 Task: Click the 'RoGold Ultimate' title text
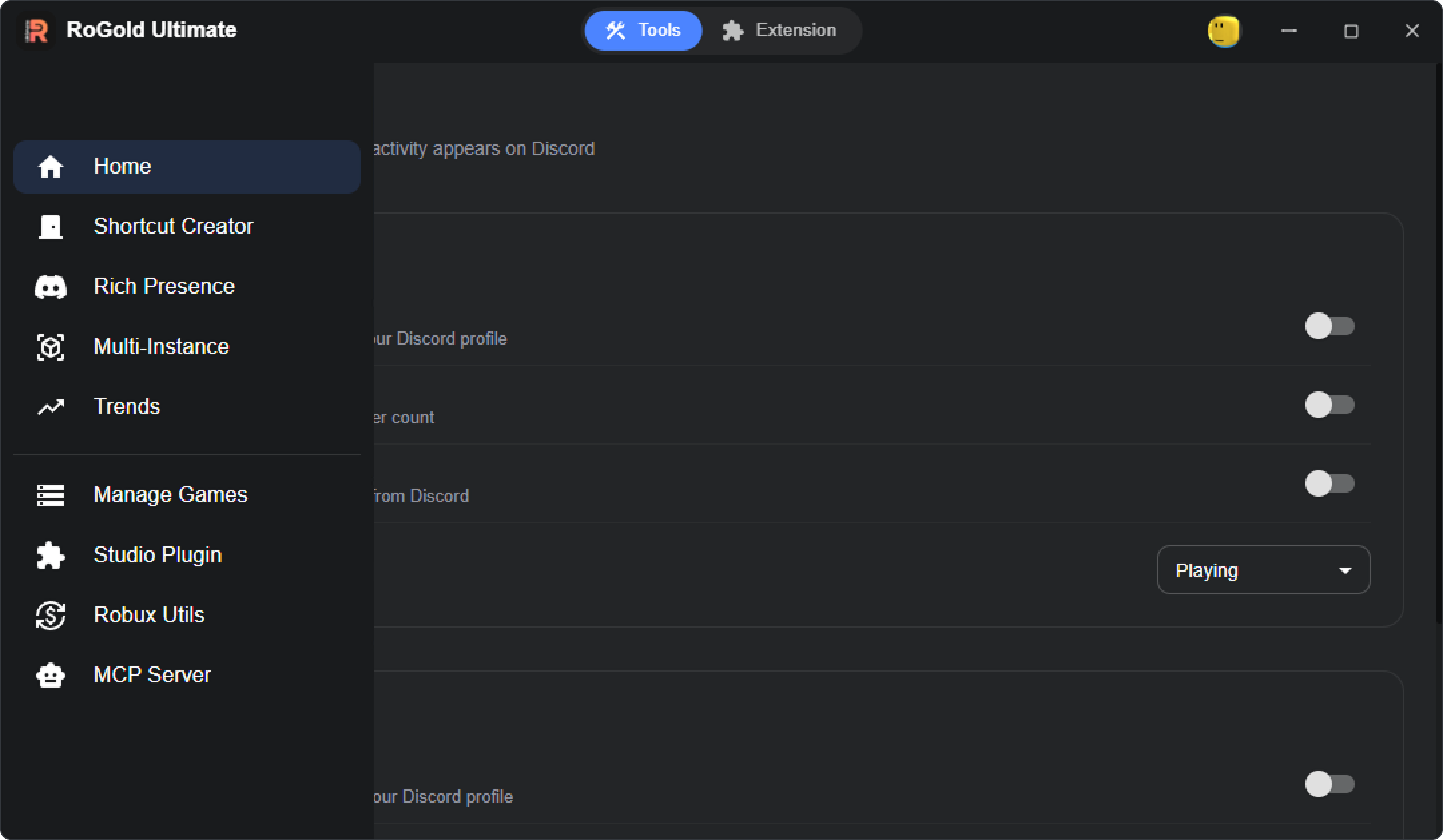click(x=152, y=30)
